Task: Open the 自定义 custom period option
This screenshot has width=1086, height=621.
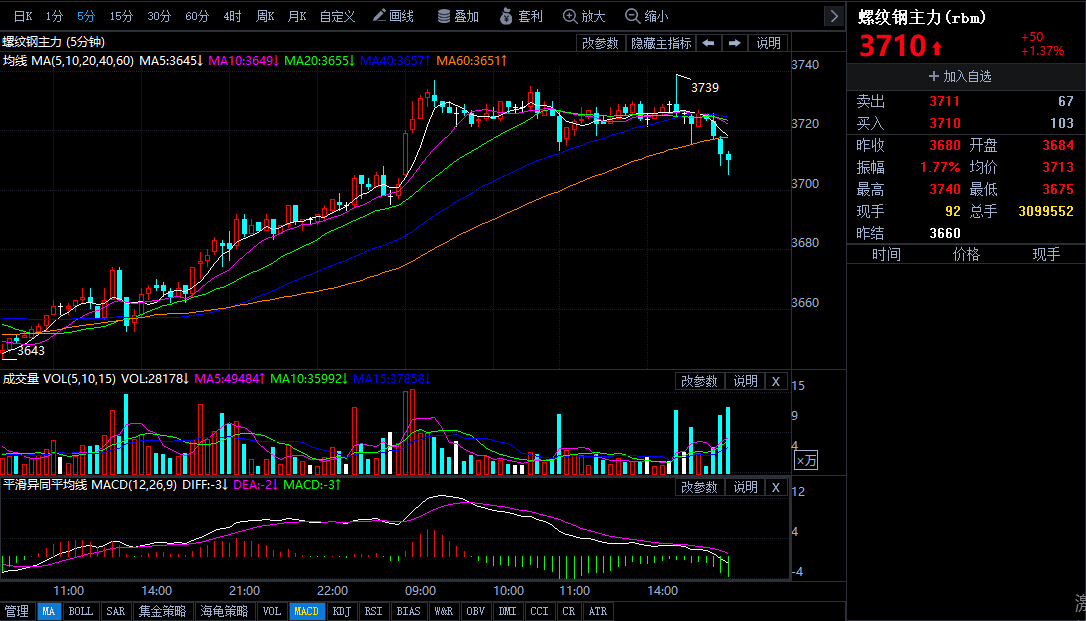Action: click(337, 16)
